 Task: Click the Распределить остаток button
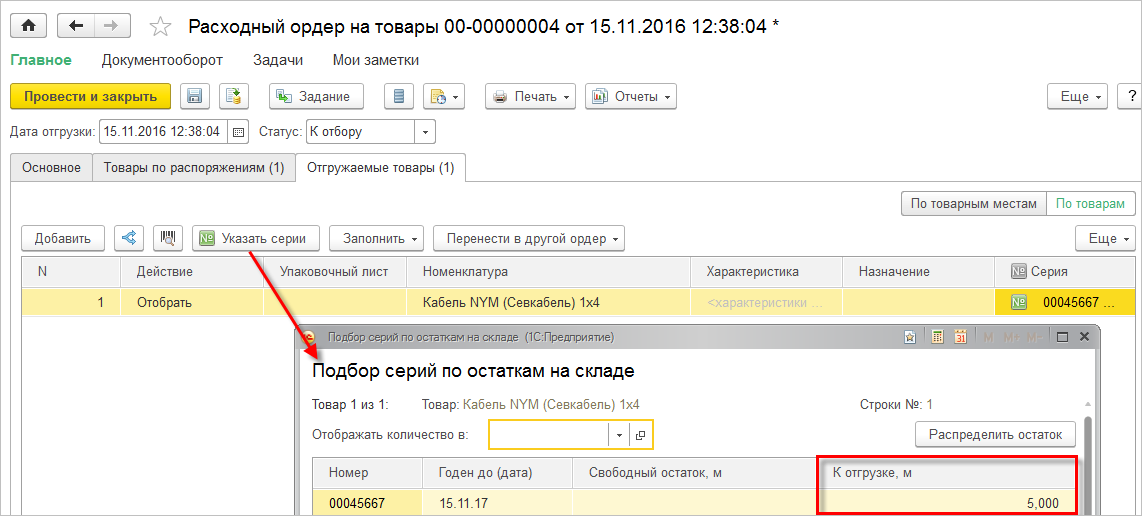(x=995, y=434)
